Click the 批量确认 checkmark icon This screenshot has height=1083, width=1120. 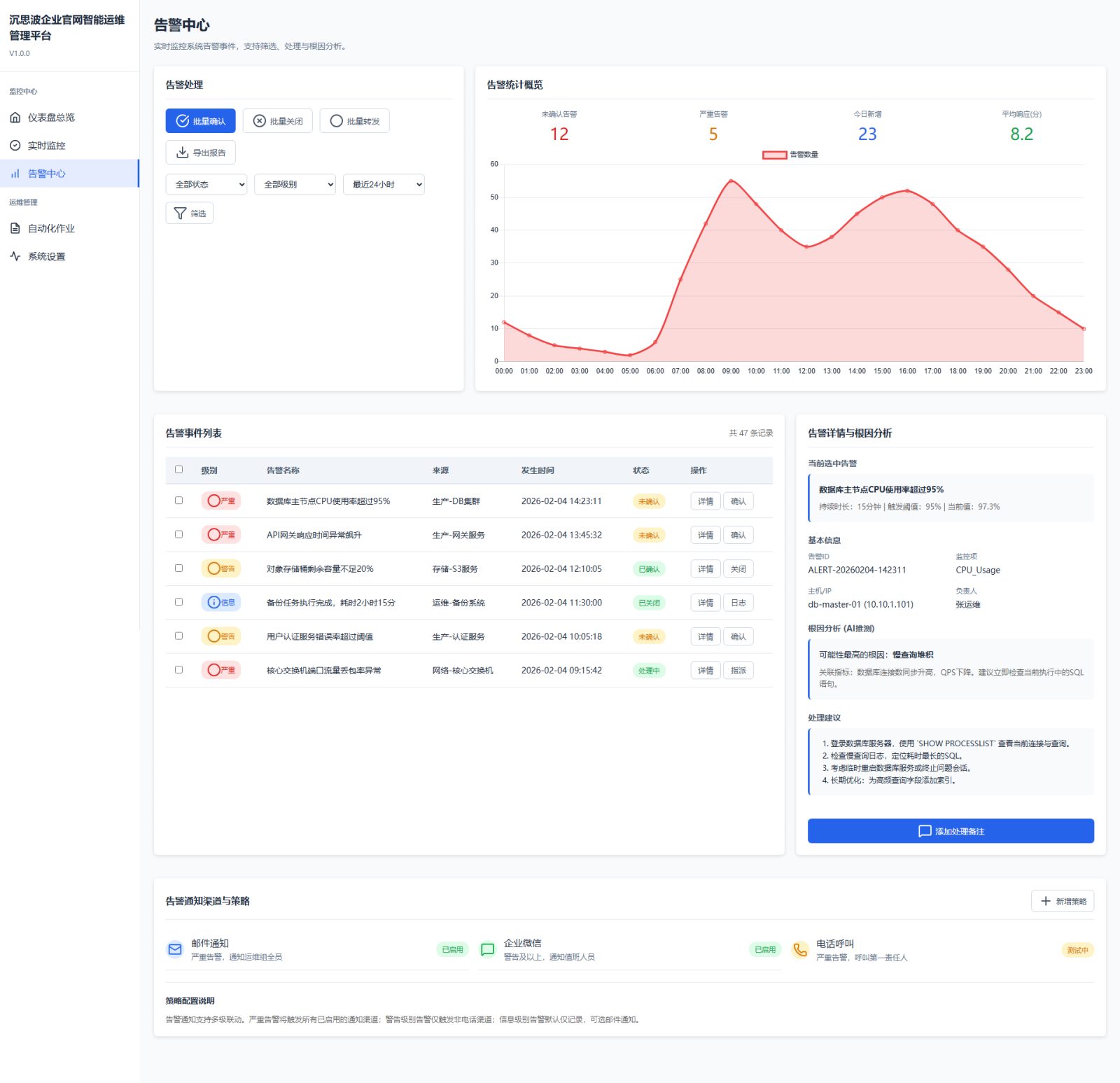[182, 121]
